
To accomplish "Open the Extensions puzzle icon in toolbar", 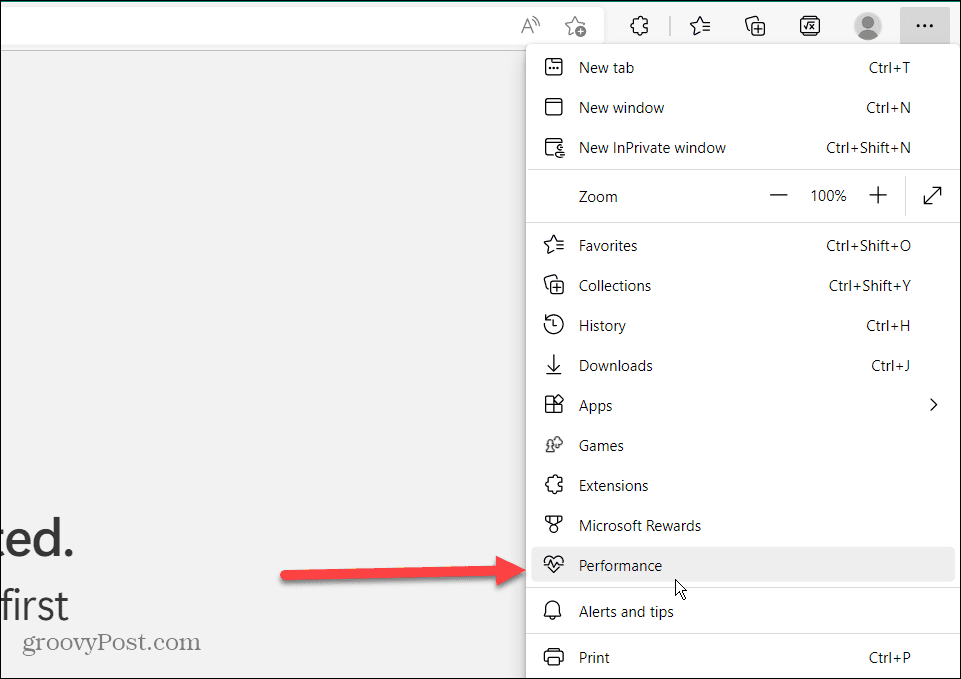I will tap(640, 26).
